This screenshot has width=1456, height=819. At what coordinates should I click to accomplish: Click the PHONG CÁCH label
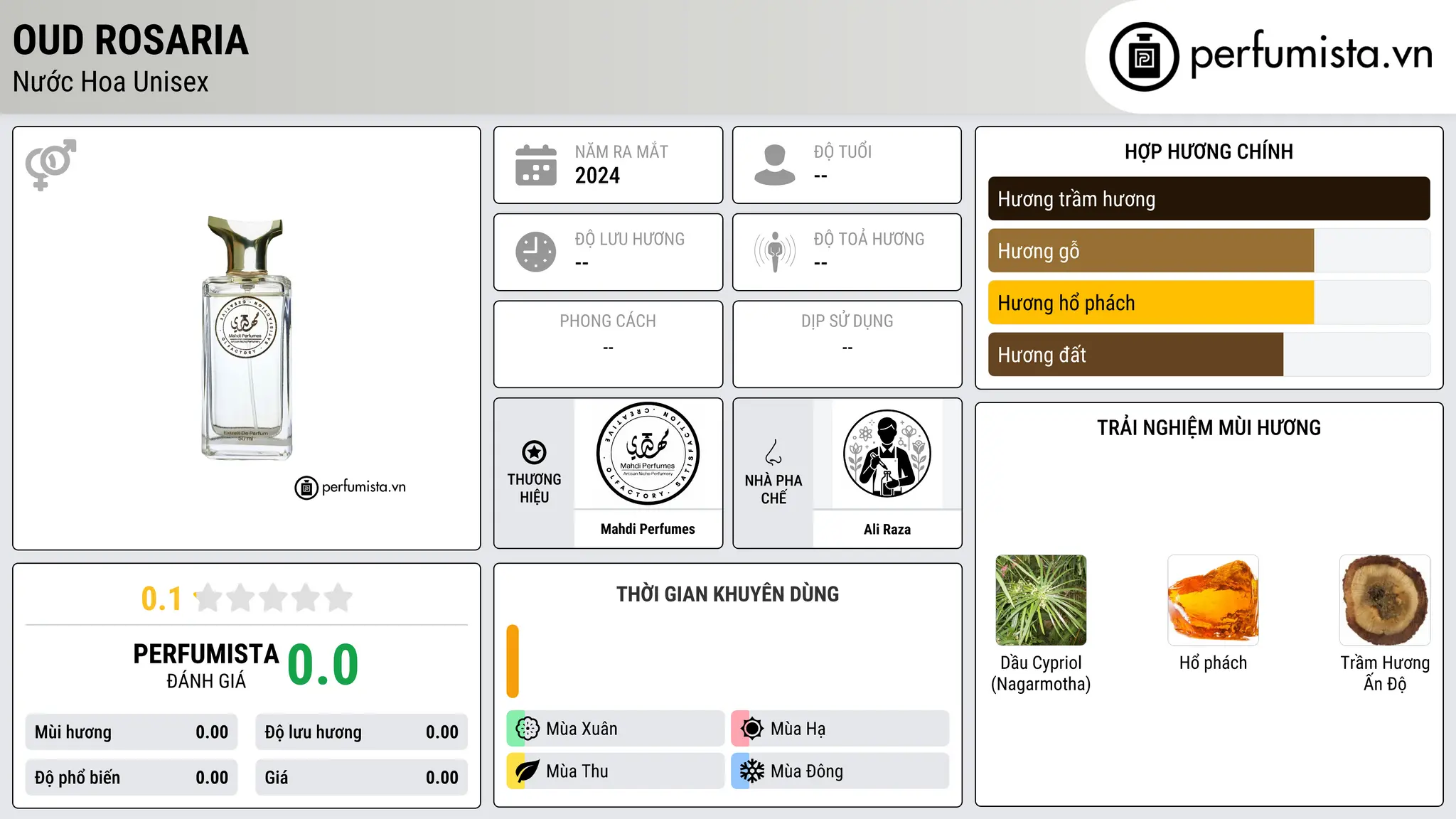pyautogui.click(x=608, y=321)
